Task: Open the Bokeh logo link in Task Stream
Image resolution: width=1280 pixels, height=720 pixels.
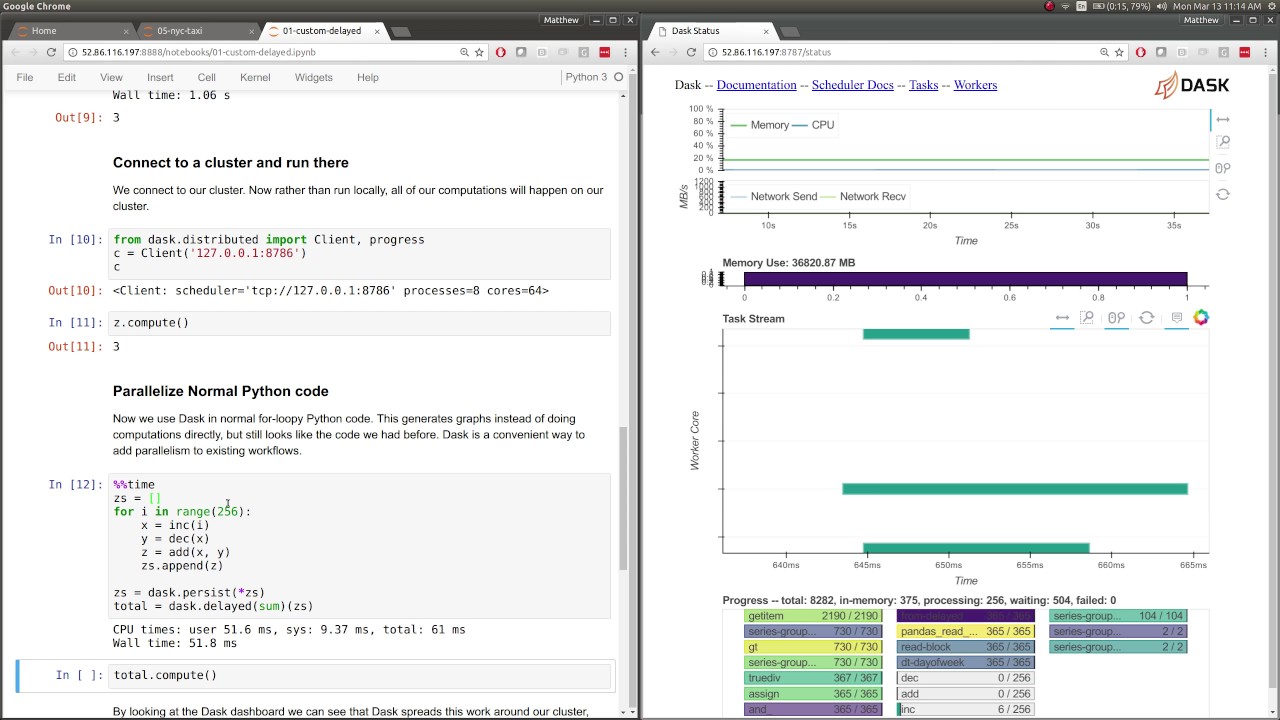Action: click(1201, 317)
